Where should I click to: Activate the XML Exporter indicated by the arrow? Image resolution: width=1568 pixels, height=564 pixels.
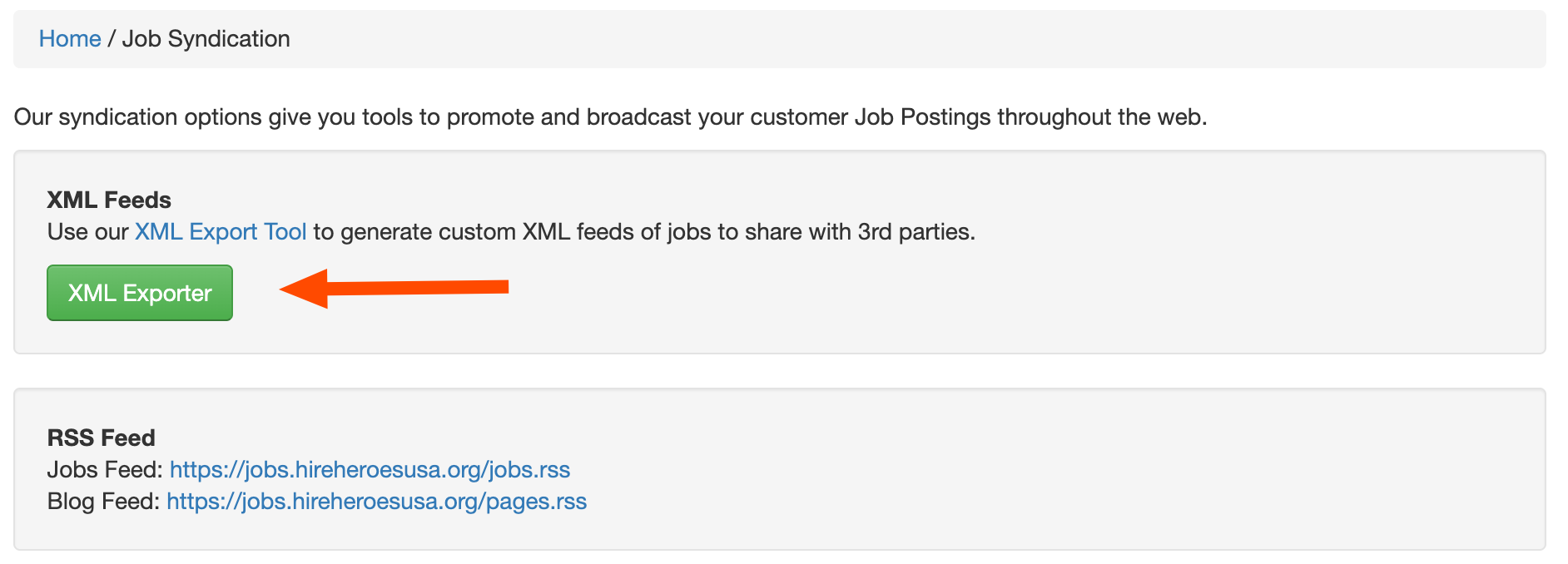[139, 293]
